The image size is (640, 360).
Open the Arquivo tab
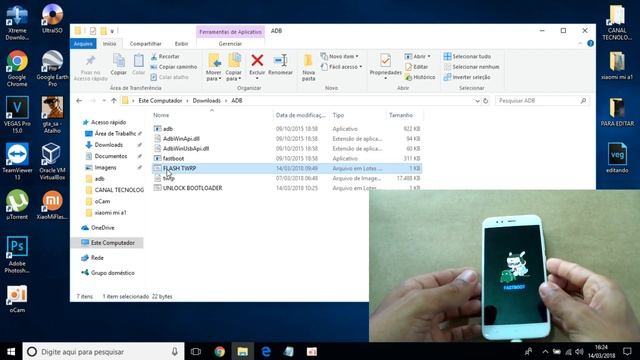[83, 44]
